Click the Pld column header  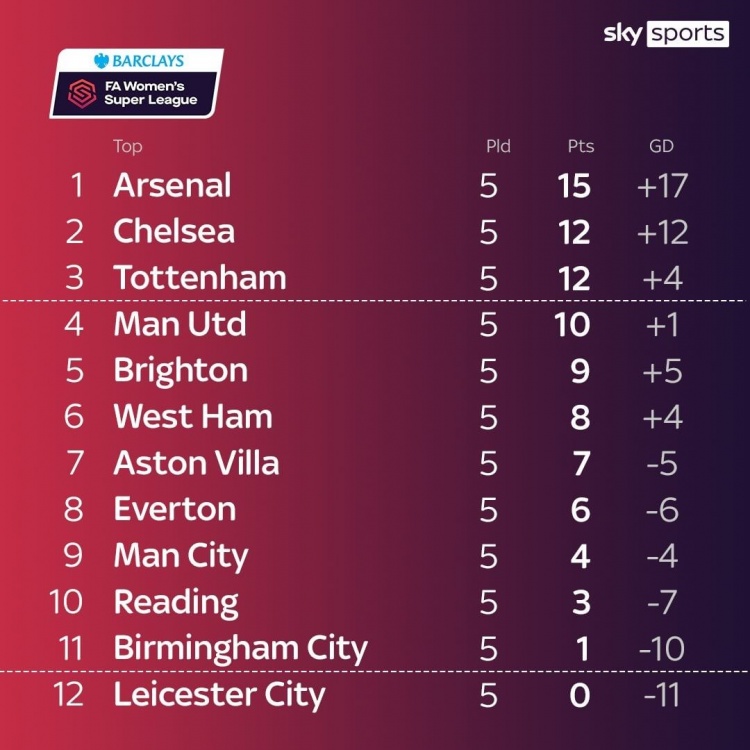(x=498, y=146)
